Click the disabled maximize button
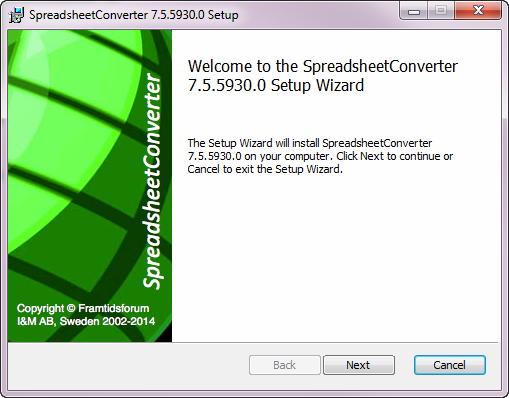Screen dimensions: 509x398 [441, 11]
